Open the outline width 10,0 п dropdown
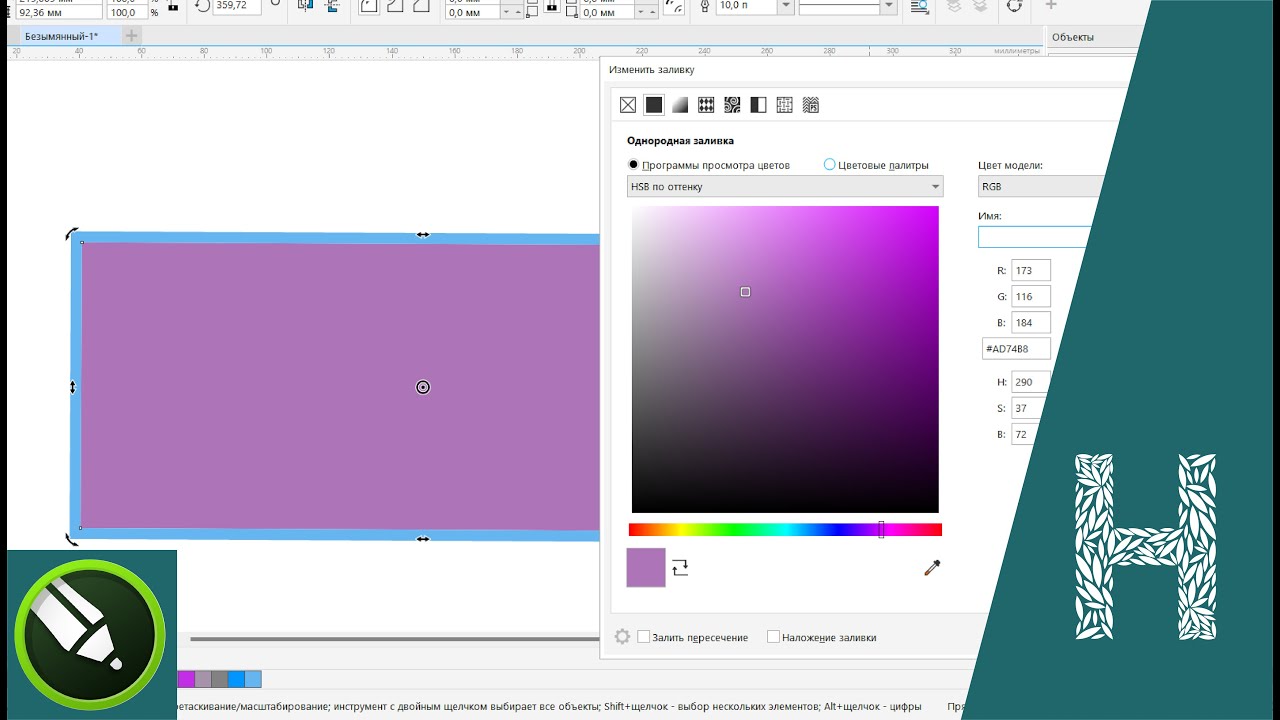The height and width of the screenshot is (720, 1280). 786,6
